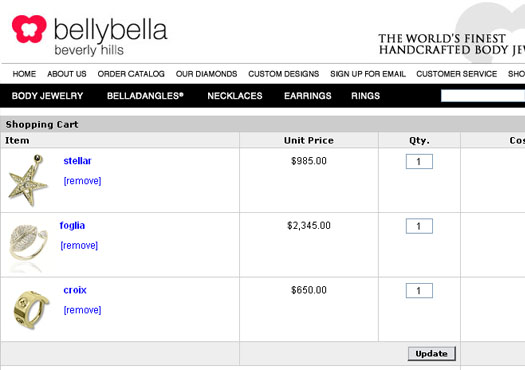
Task: Browse the NECKLACES category
Action: [x=235, y=96]
